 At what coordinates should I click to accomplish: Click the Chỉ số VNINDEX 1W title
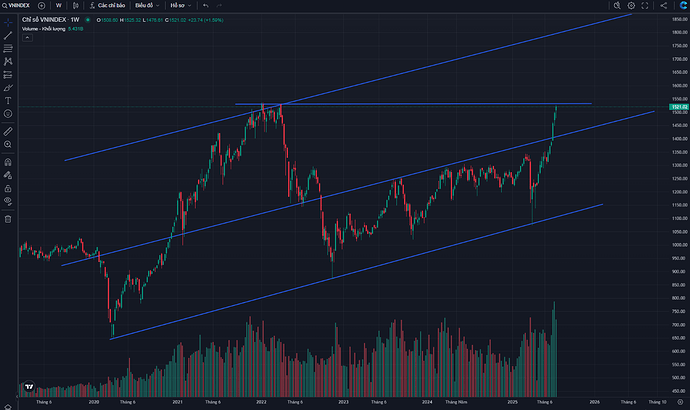pyautogui.click(x=51, y=20)
